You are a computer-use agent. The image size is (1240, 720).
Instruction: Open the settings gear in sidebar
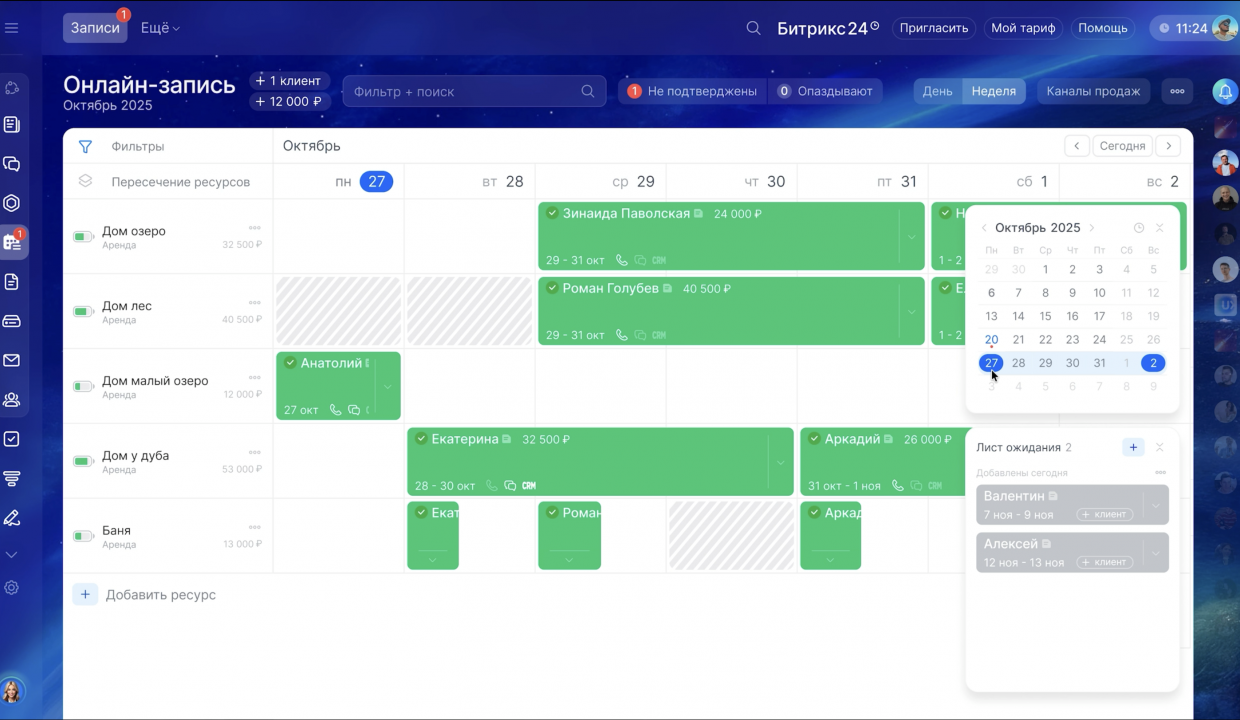12,588
